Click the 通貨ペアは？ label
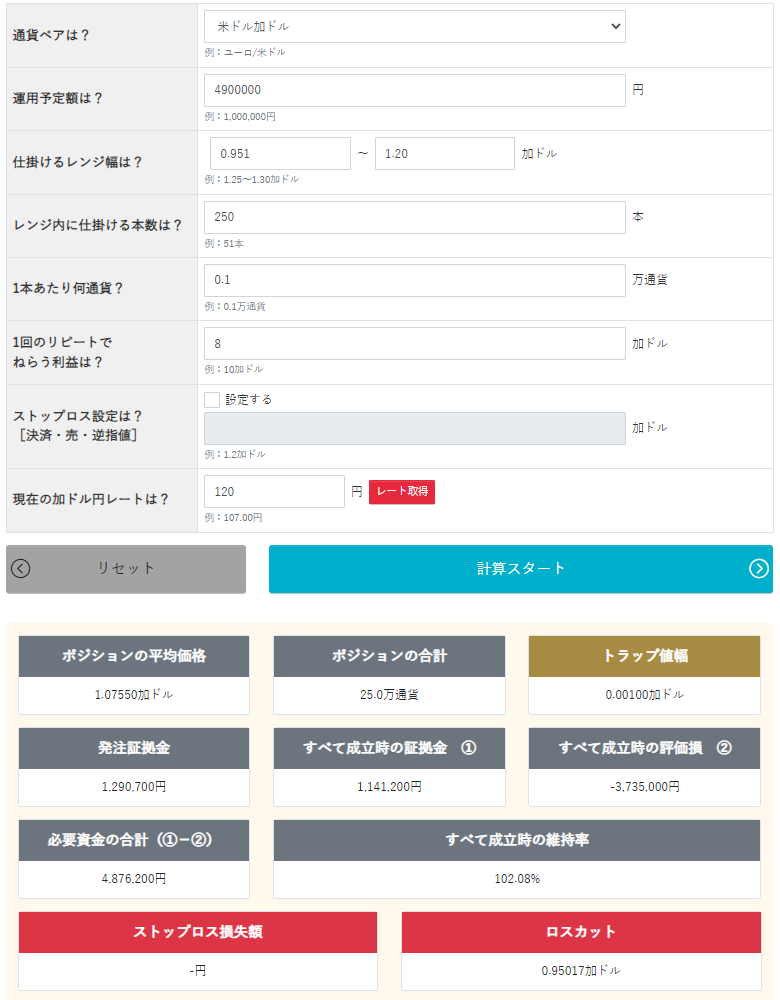 51,35
